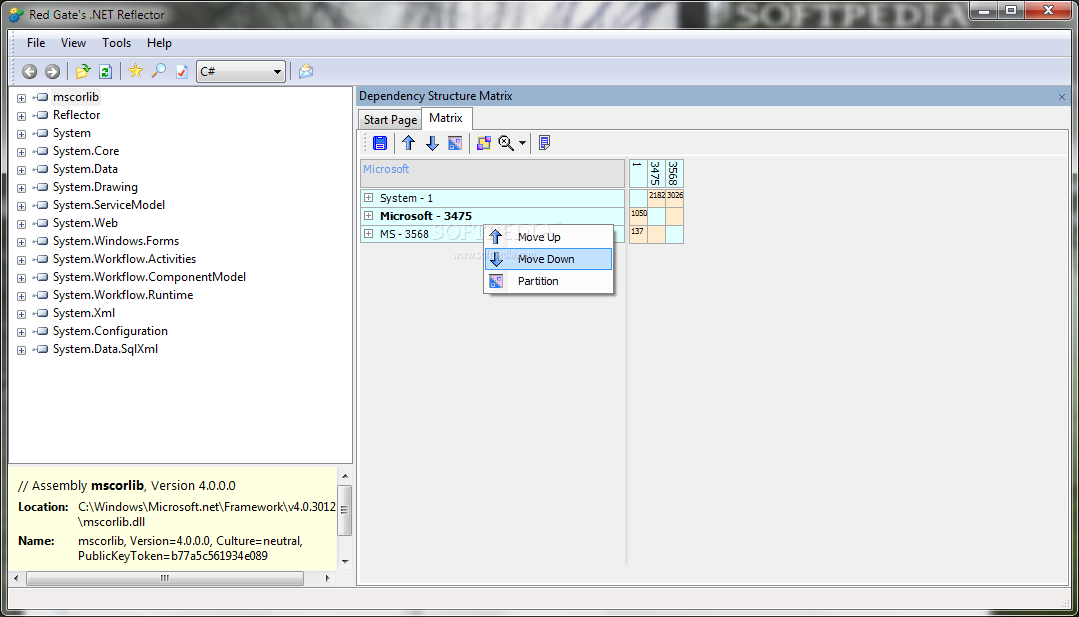Choose Move Down from context menu
The height and width of the screenshot is (617, 1079).
point(548,259)
